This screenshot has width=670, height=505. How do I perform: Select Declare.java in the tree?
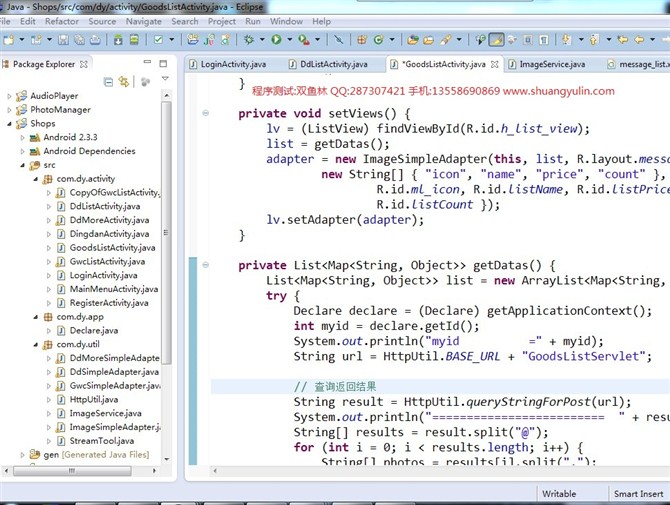(x=94, y=330)
